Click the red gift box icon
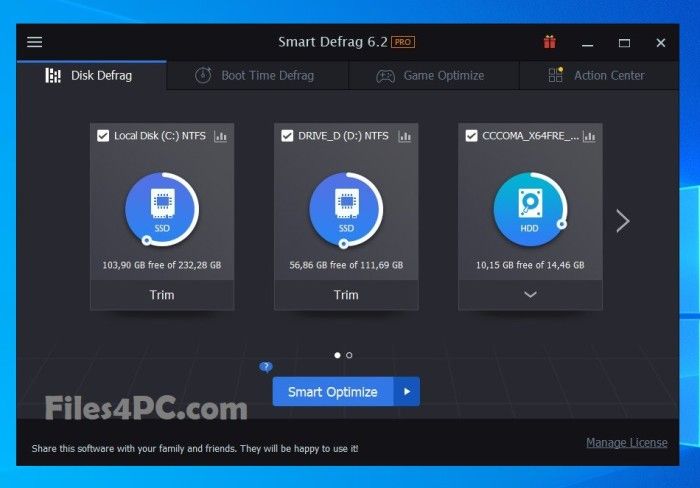The height and width of the screenshot is (488, 700). [550, 42]
